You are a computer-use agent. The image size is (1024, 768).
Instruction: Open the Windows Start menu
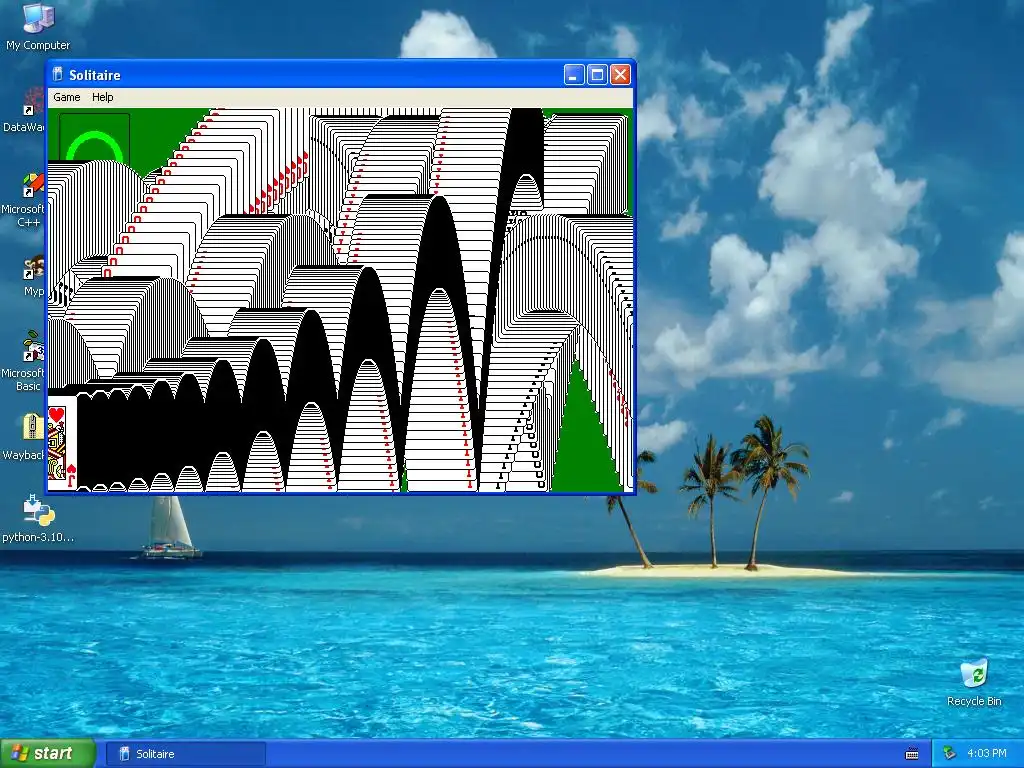[48, 753]
